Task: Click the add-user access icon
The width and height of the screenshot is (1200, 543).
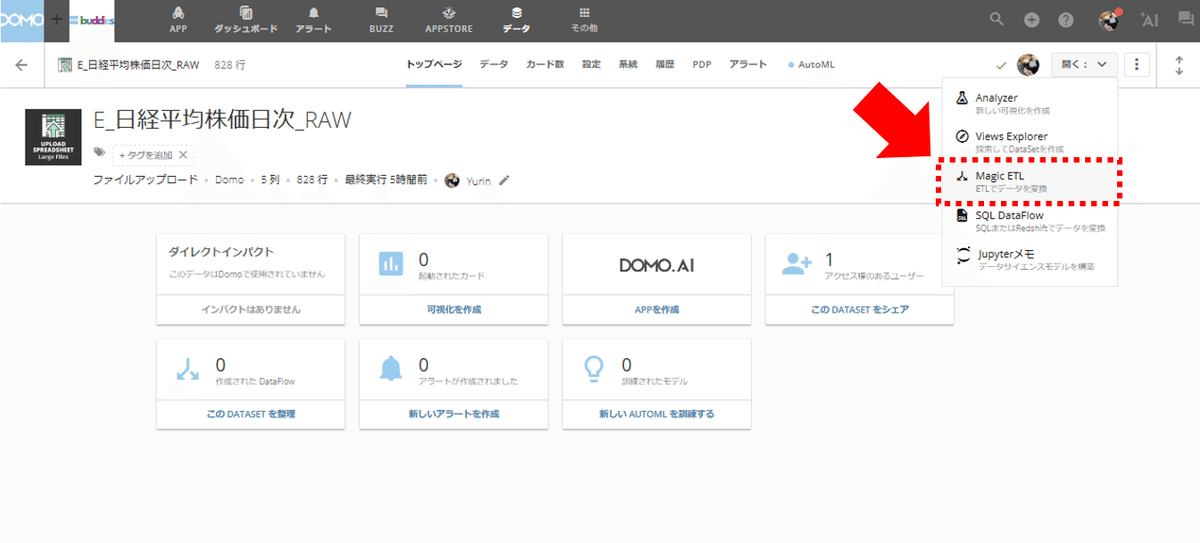Action: (797, 264)
